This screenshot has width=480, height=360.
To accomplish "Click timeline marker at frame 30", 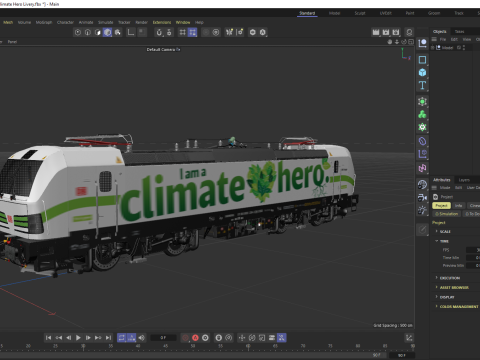I will coord(83,346).
